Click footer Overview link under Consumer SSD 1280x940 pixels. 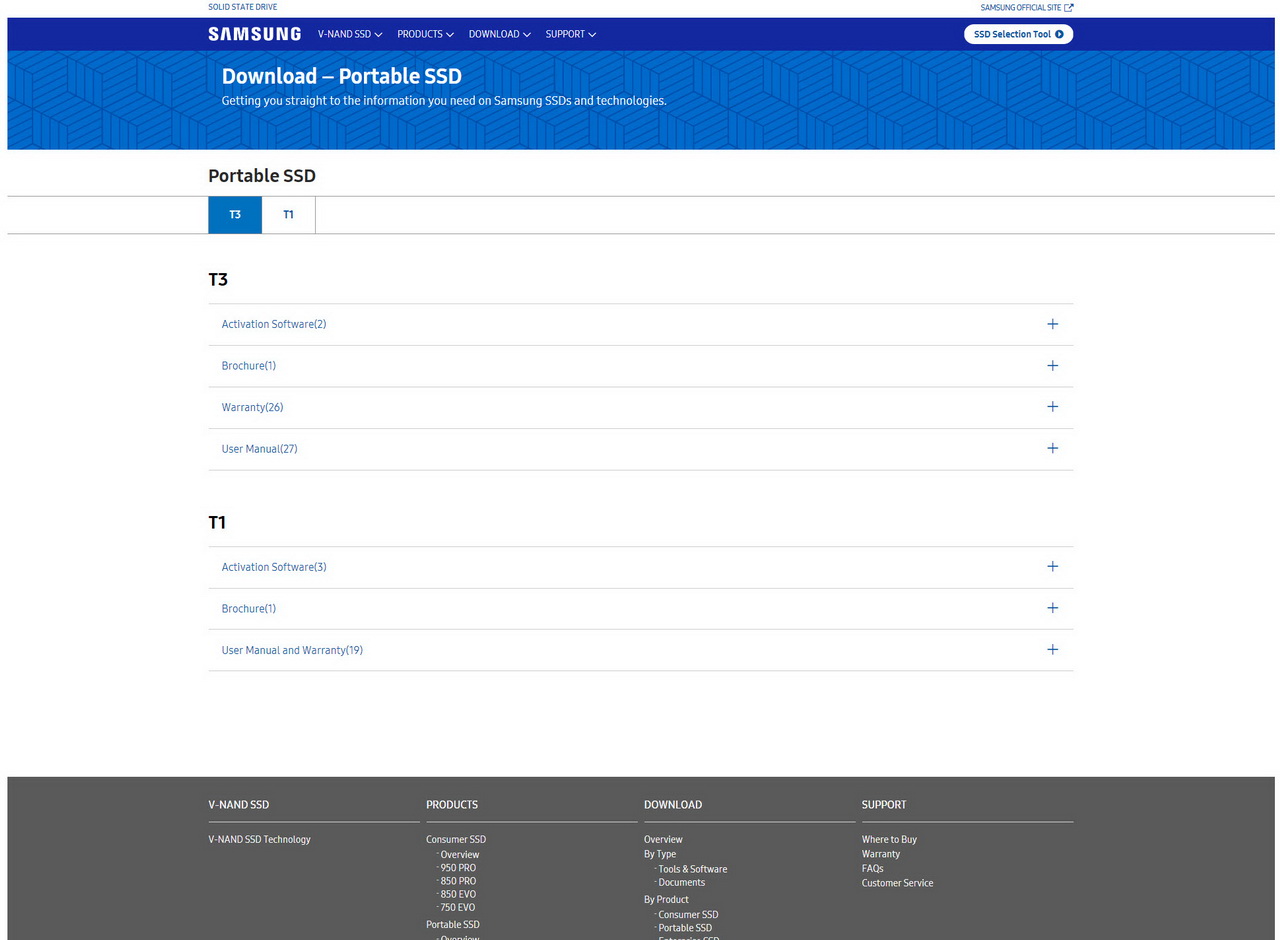[x=460, y=855]
